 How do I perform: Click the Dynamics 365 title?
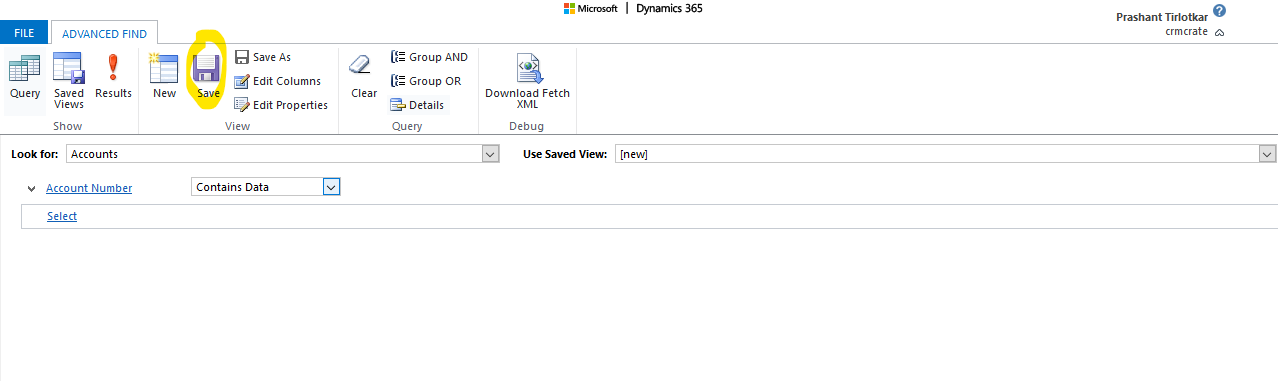click(x=669, y=8)
